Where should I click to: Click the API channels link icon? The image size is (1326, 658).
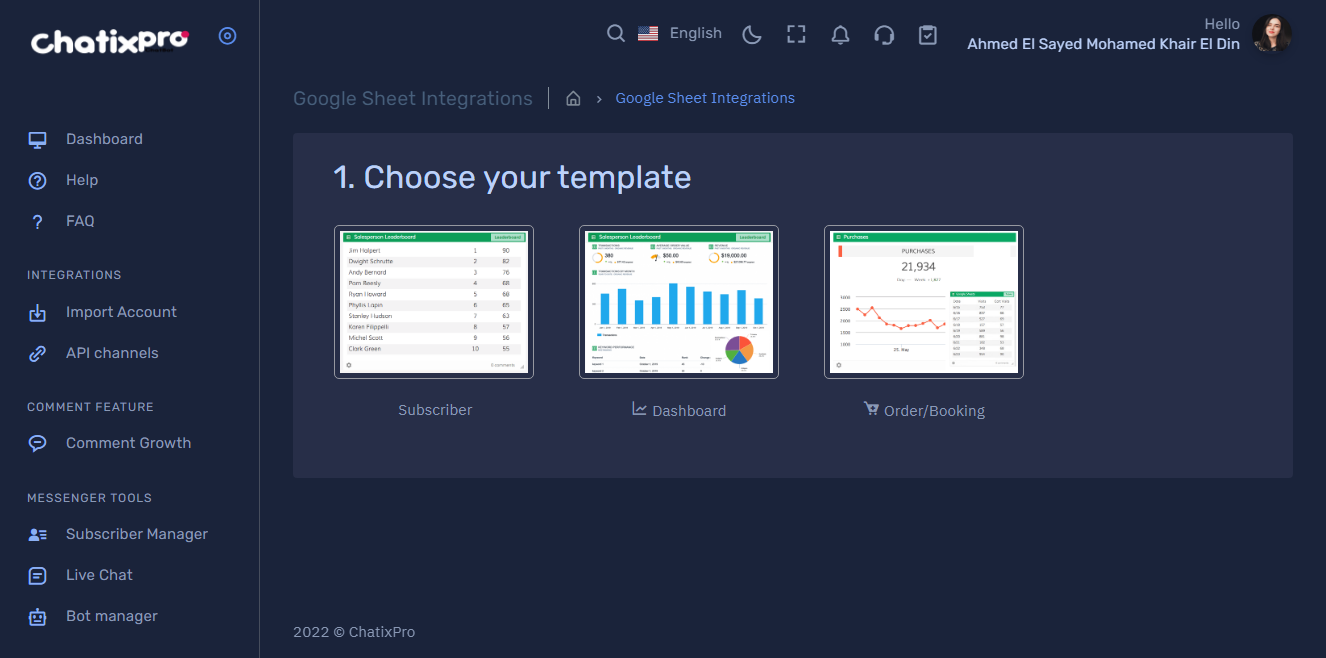click(x=38, y=354)
